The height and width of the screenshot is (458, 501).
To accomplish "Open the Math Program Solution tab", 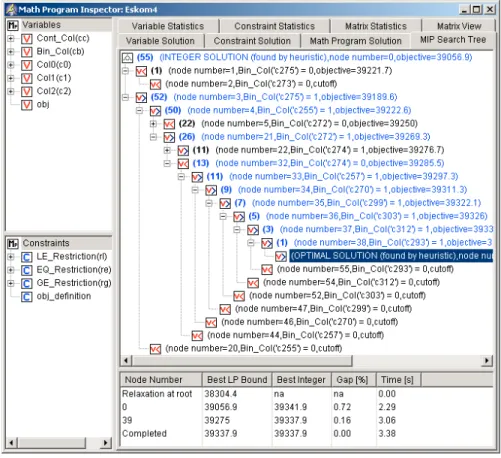I will click(355, 41).
